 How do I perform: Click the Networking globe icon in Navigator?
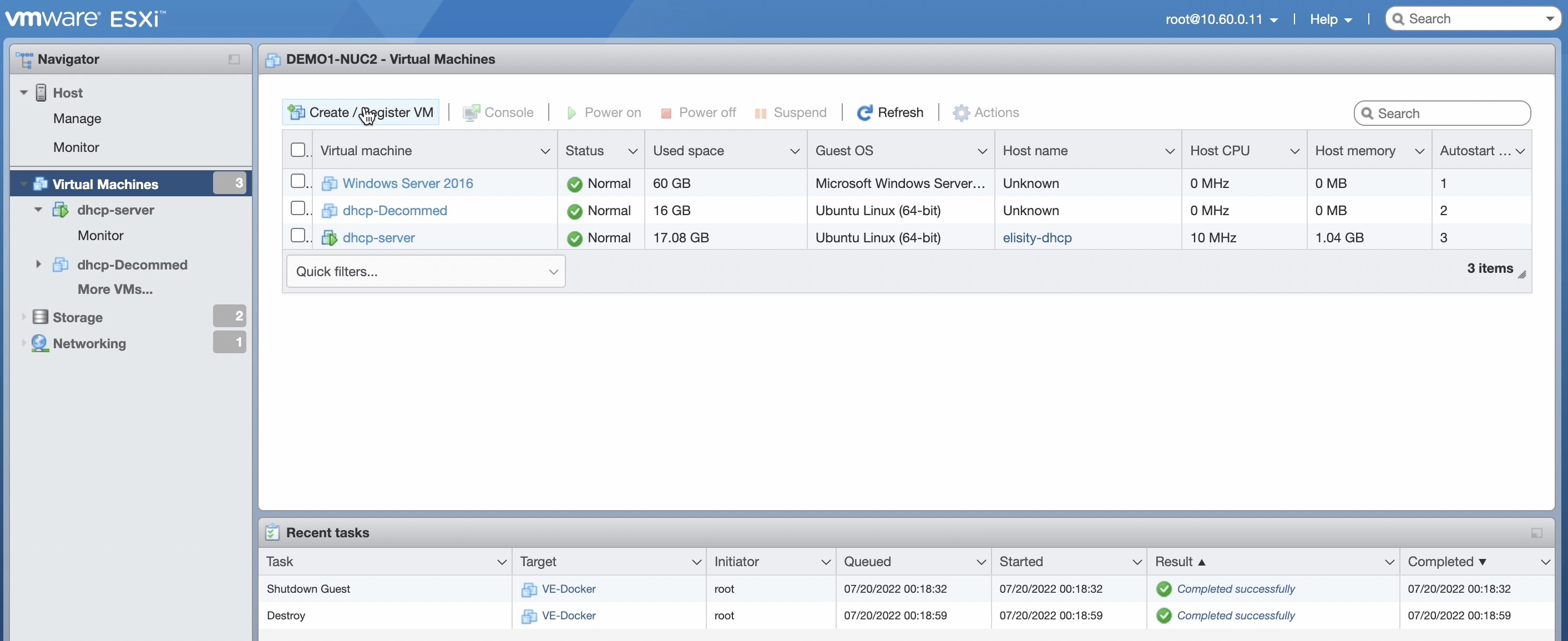pyautogui.click(x=40, y=343)
